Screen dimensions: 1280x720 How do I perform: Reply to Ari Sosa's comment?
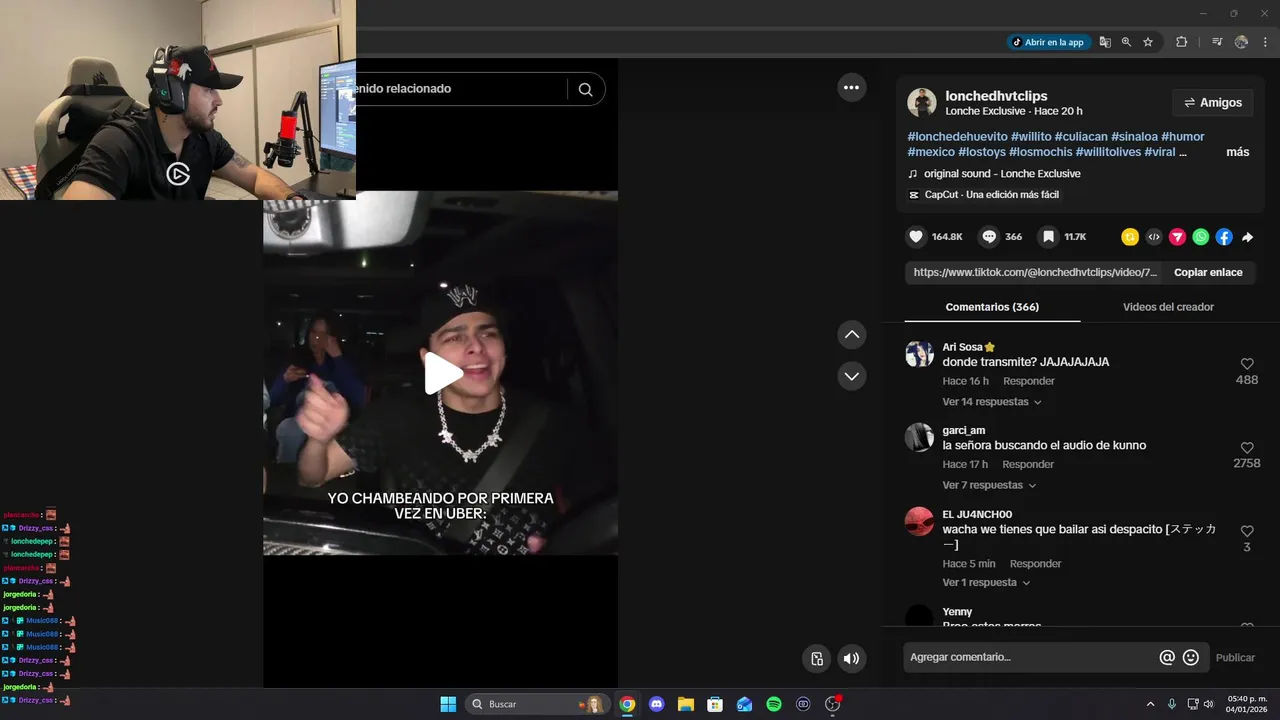click(x=1029, y=381)
